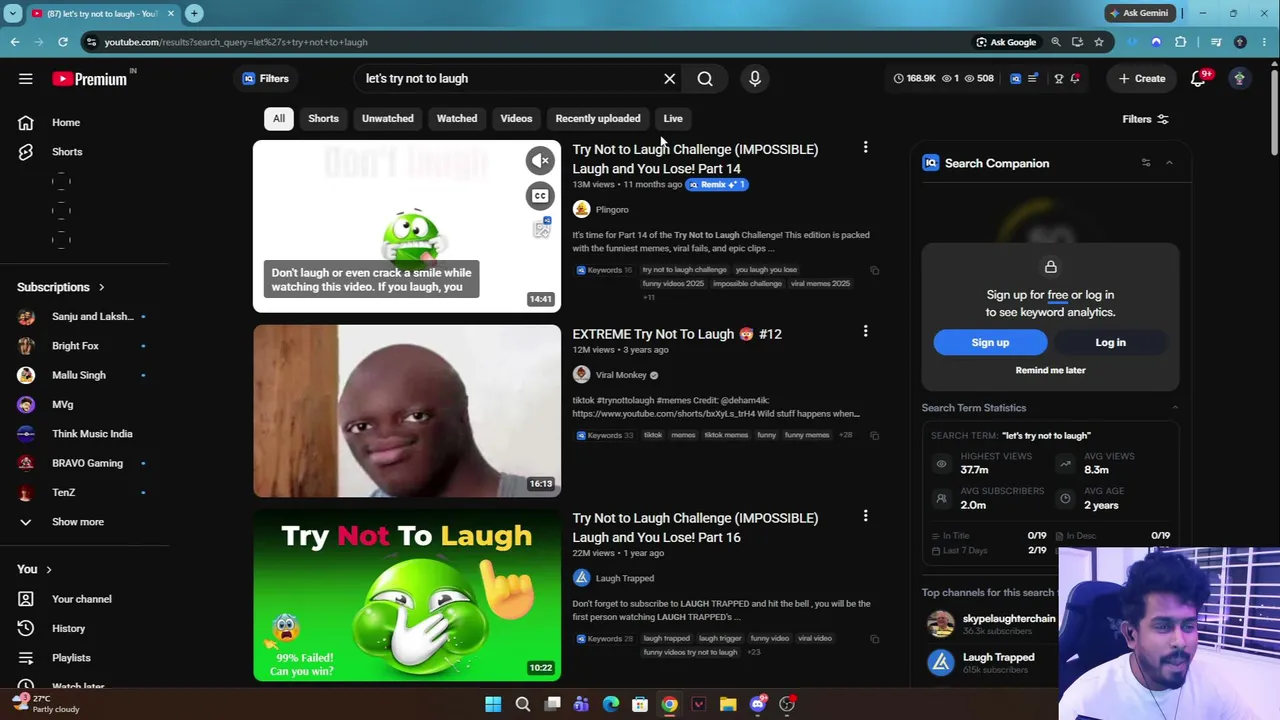Expand the You section arrow

click(48, 570)
